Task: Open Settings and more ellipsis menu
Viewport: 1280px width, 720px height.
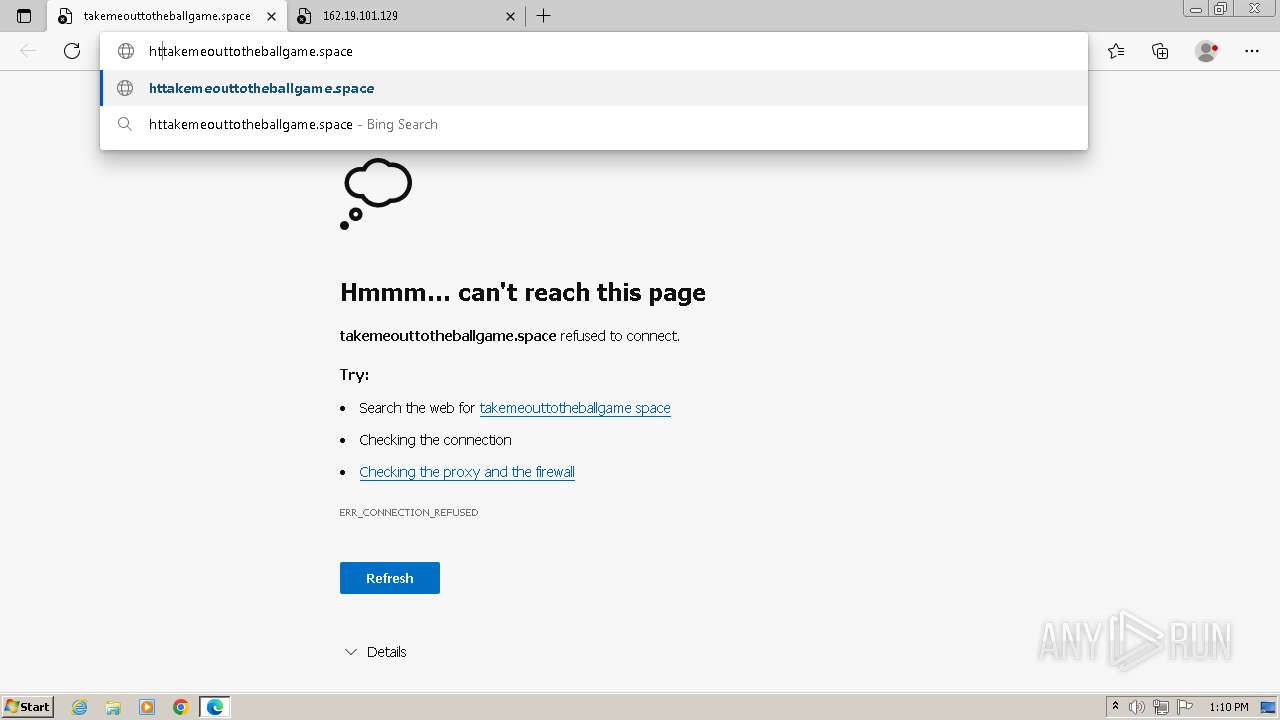Action: point(1252,51)
